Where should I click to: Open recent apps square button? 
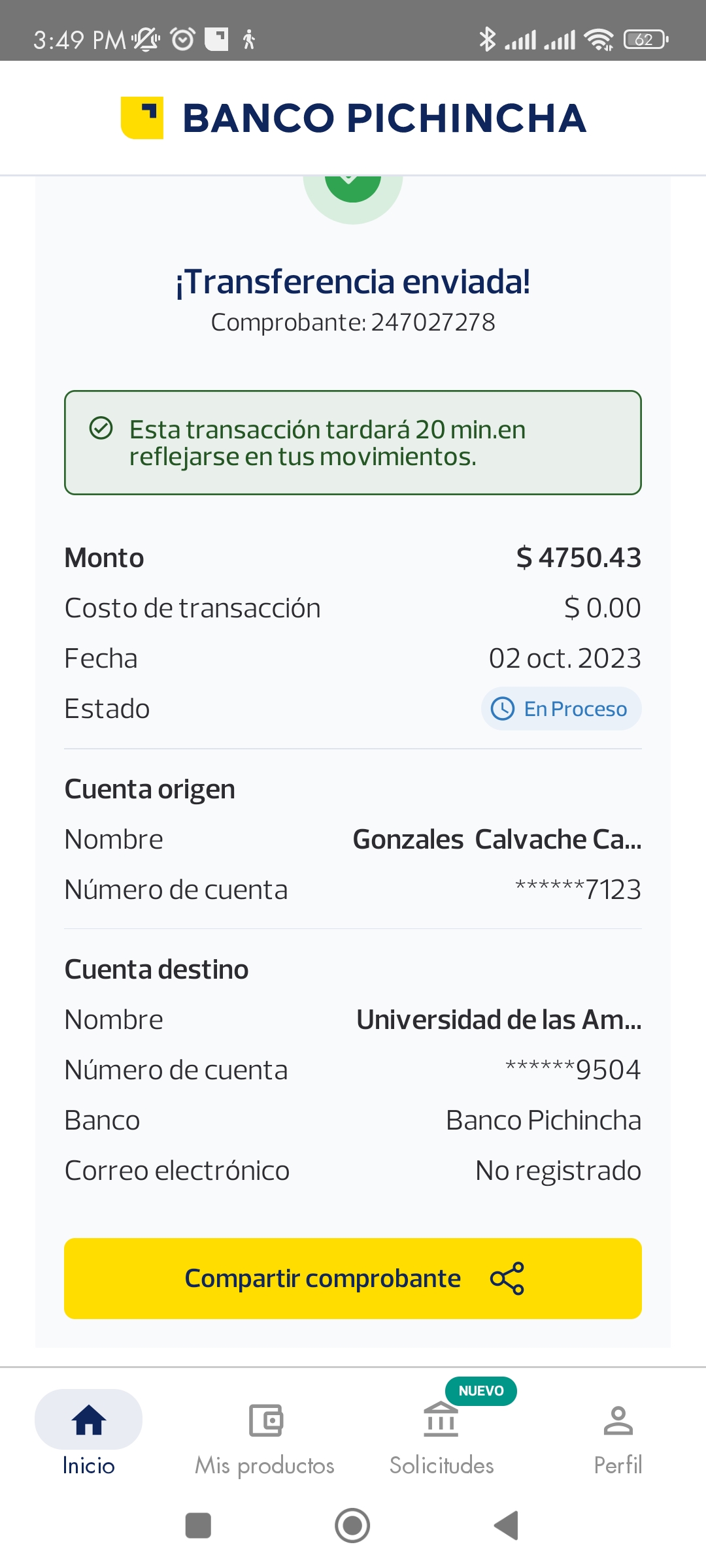point(198,1526)
